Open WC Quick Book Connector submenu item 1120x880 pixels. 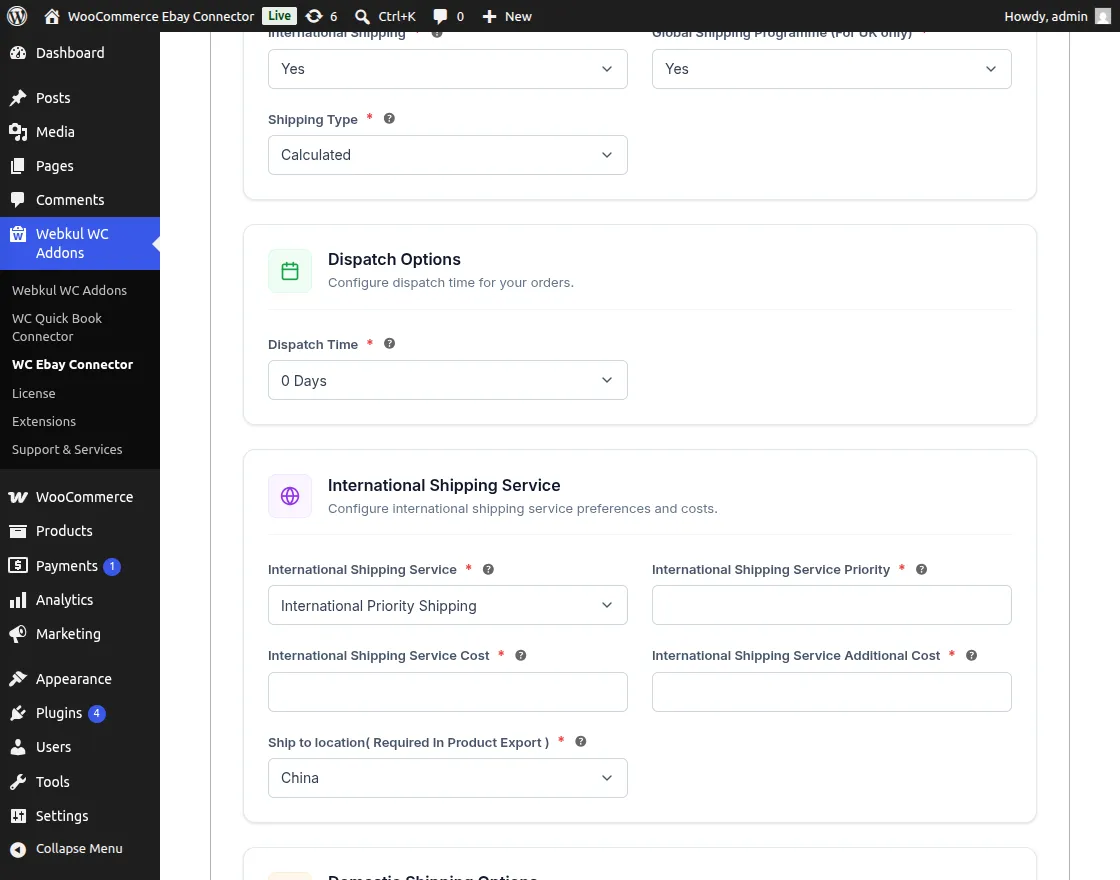57,327
